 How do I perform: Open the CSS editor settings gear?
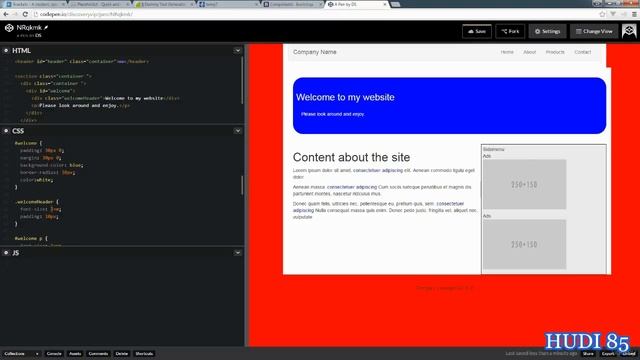click(6, 131)
